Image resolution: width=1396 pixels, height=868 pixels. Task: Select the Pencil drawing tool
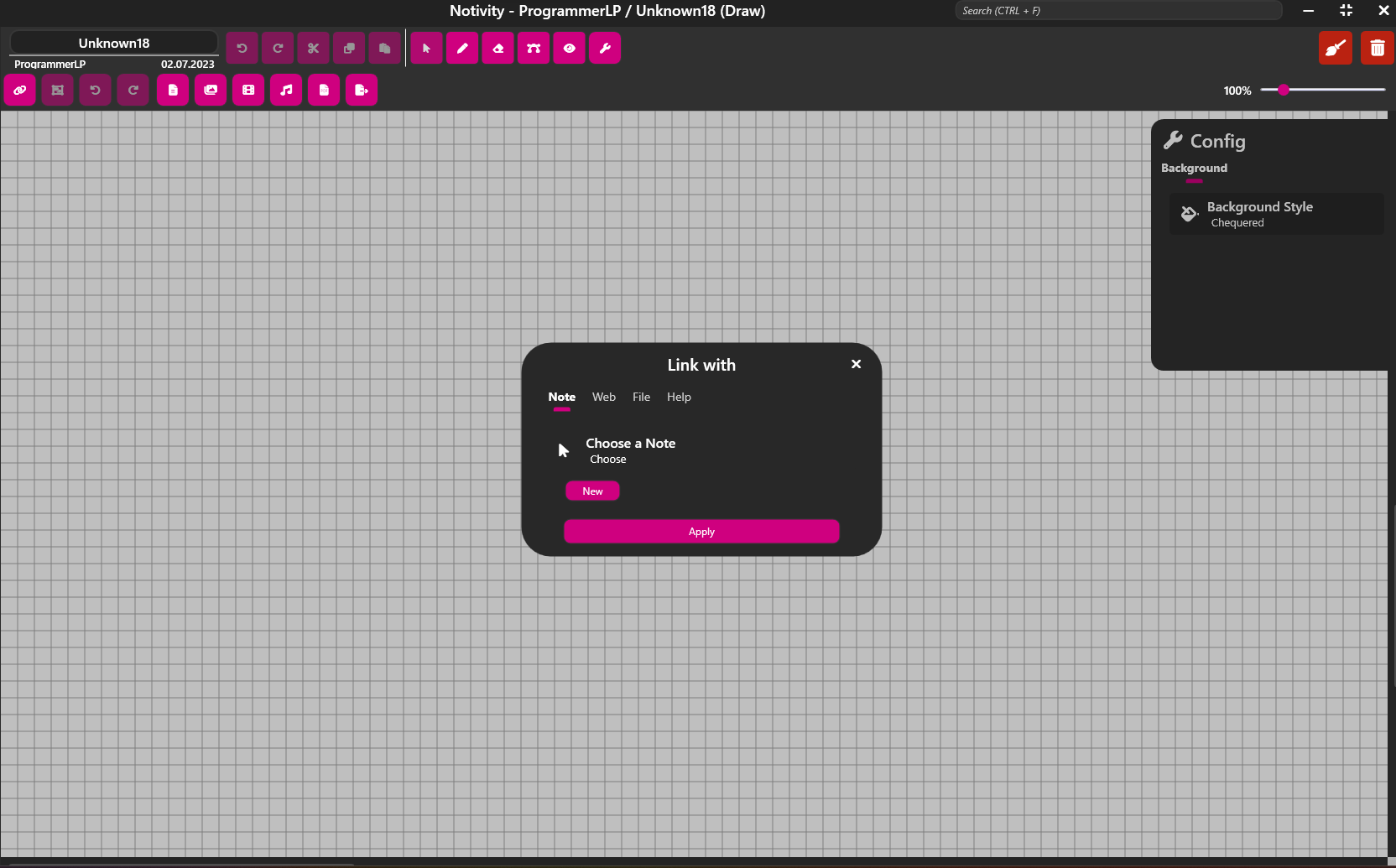(462, 48)
